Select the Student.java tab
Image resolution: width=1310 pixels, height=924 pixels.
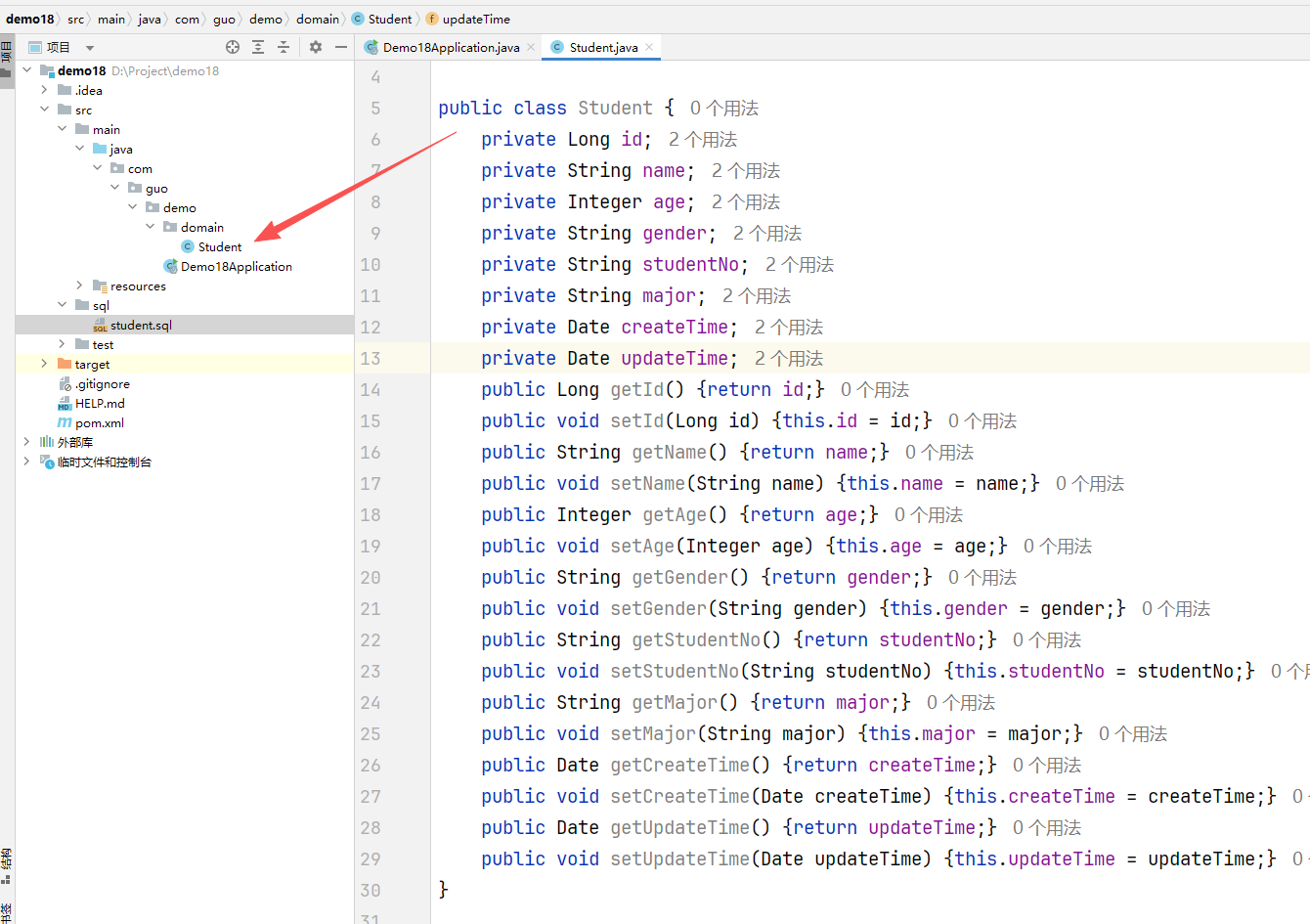click(x=602, y=47)
